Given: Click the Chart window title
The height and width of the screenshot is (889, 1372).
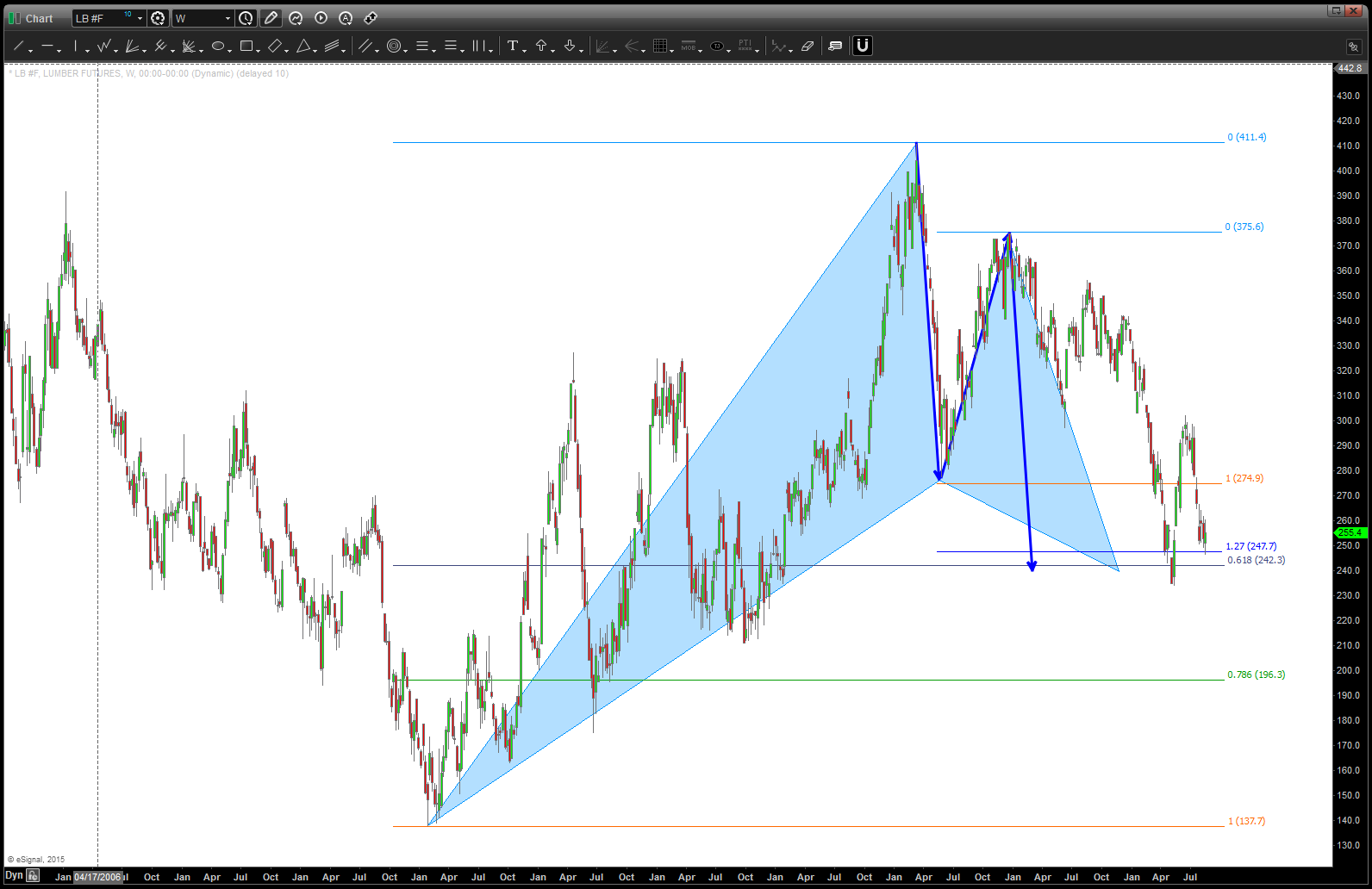Looking at the screenshot, I should pos(39,18).
